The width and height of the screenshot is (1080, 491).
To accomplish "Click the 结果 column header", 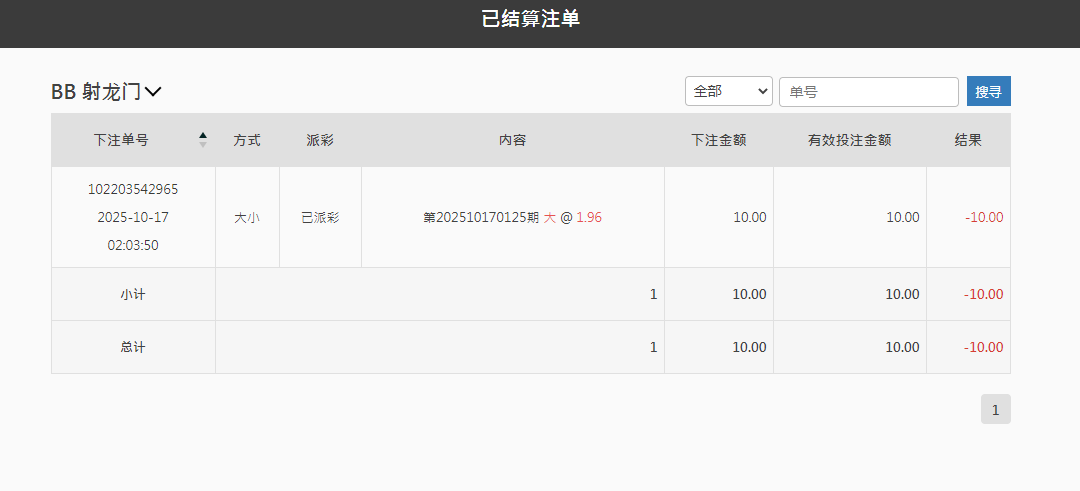I will 968,140.
